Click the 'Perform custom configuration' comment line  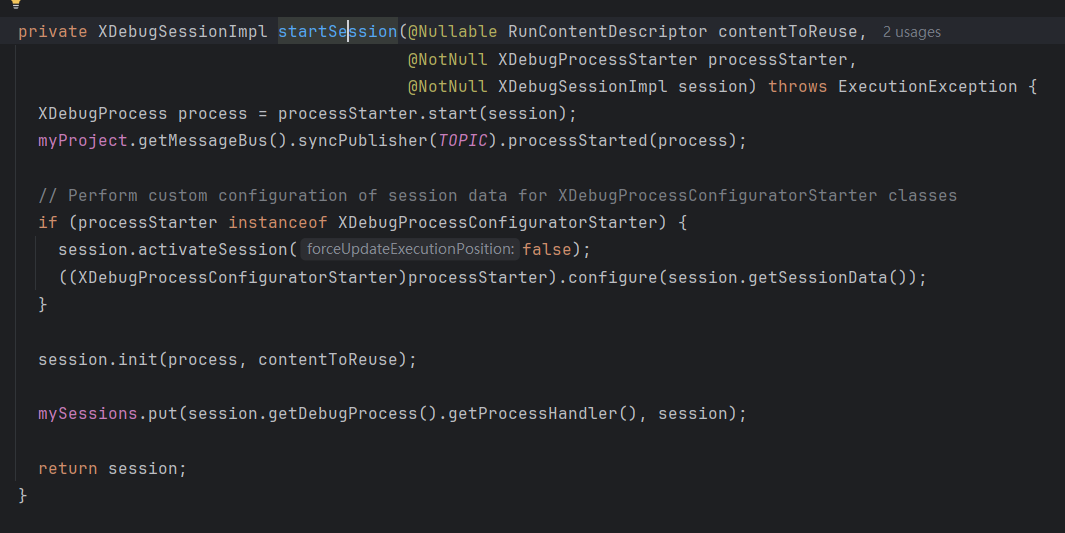tap(497, 196)
